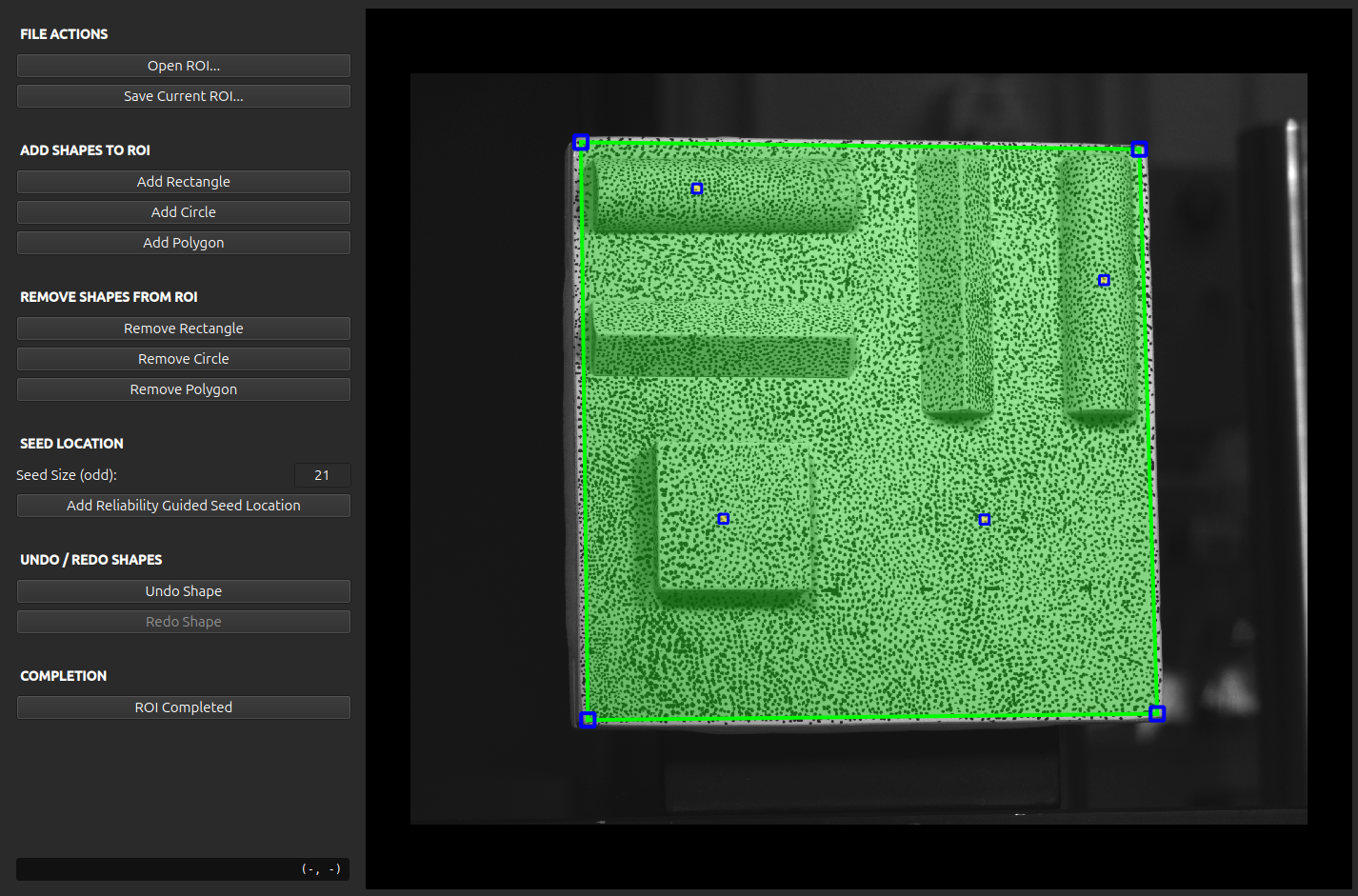Click the FILE ACTIONS heading
Screen dimensions: 1358x896
tap(64, 34)
